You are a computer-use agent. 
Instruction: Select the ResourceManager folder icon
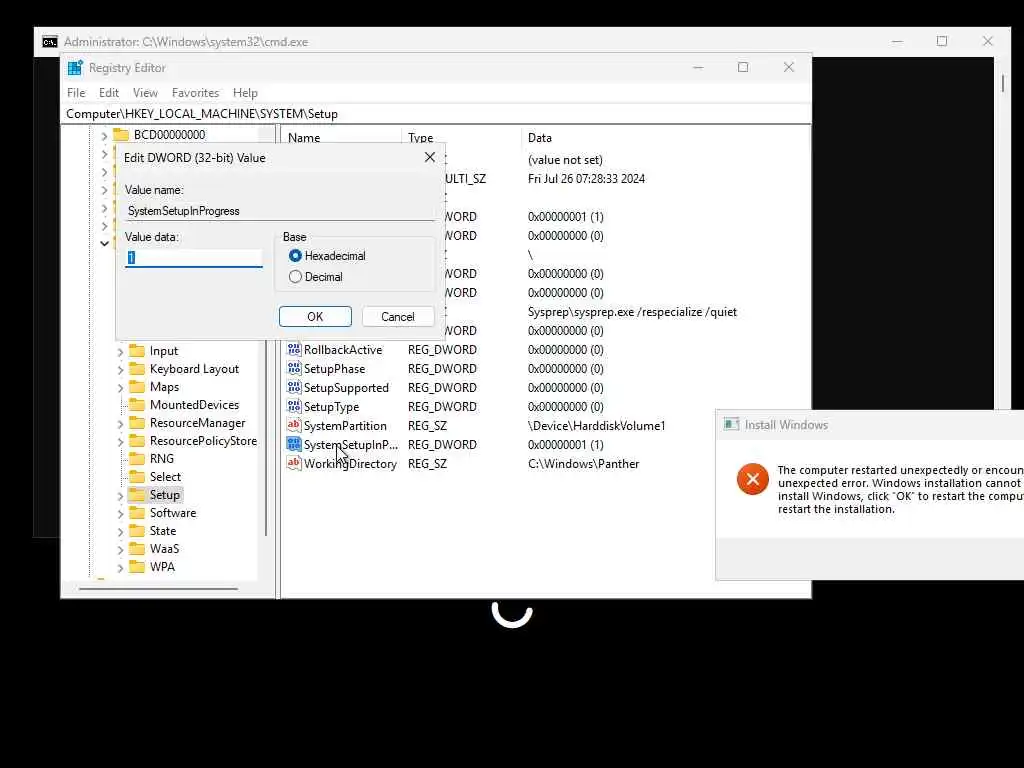click(x=136, y=423)
